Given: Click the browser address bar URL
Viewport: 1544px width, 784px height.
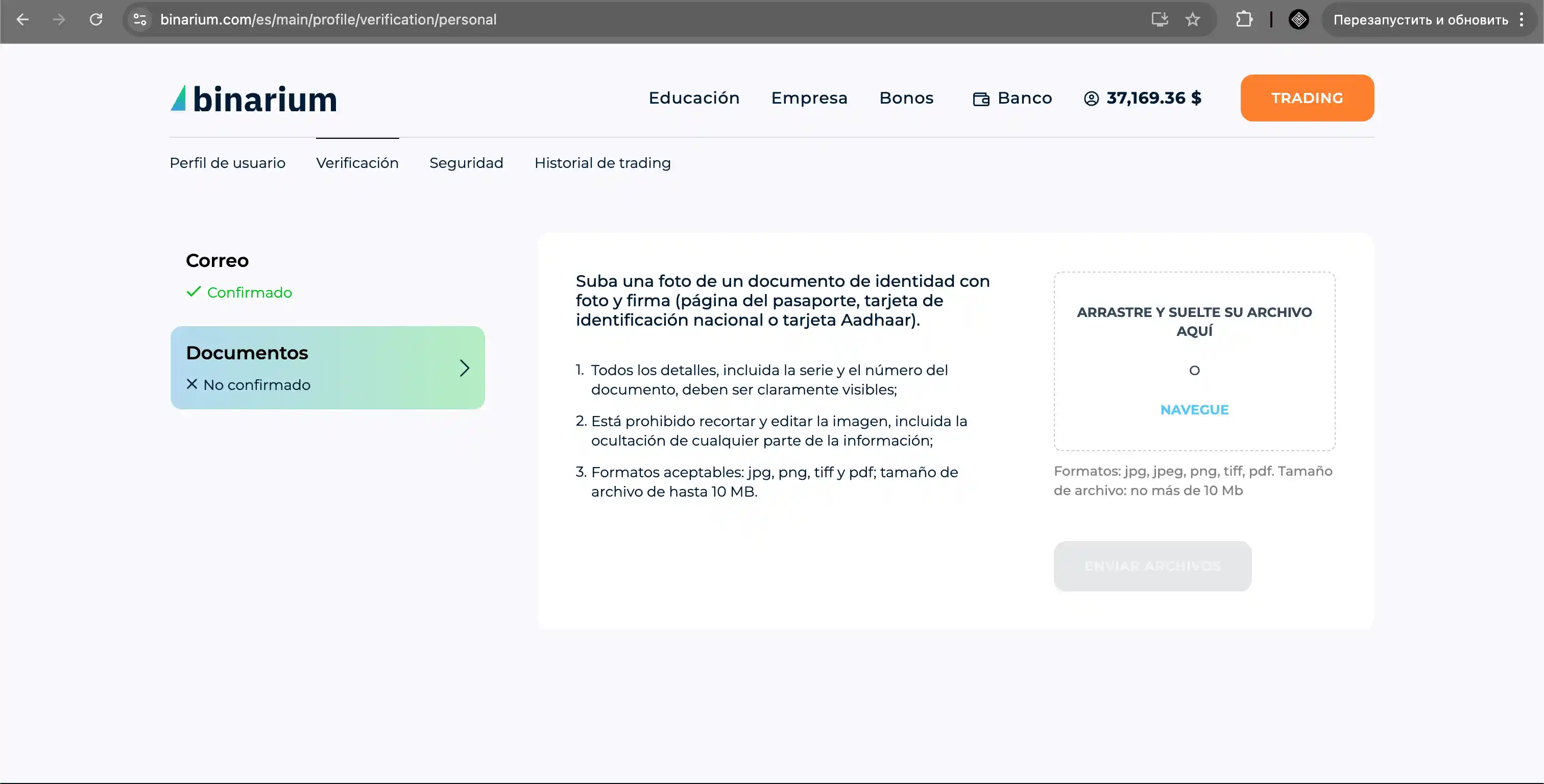Looking at the screenshot, I should [x=328, y=19].
